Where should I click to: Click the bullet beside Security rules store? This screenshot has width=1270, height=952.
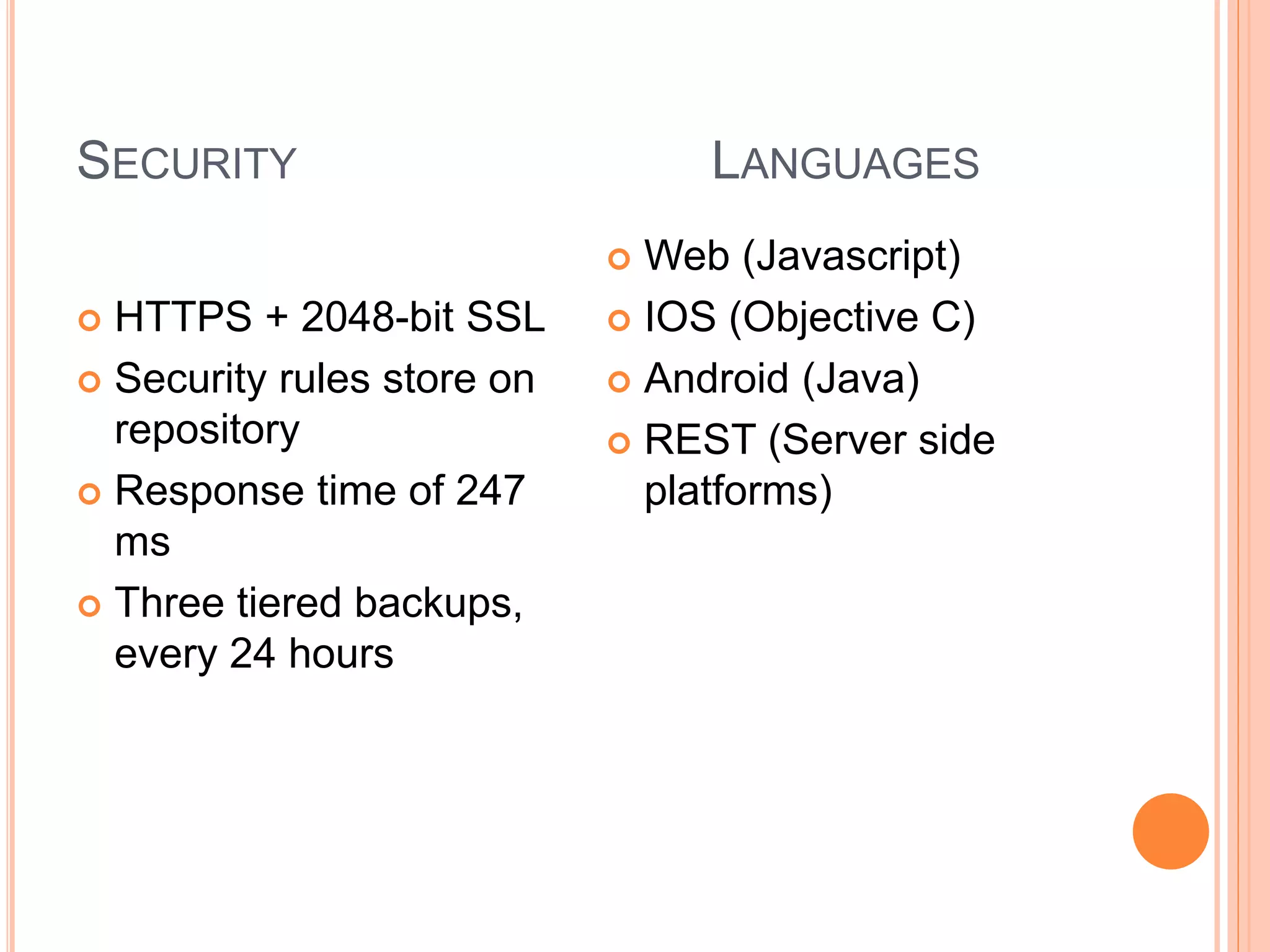coord(89,382)
